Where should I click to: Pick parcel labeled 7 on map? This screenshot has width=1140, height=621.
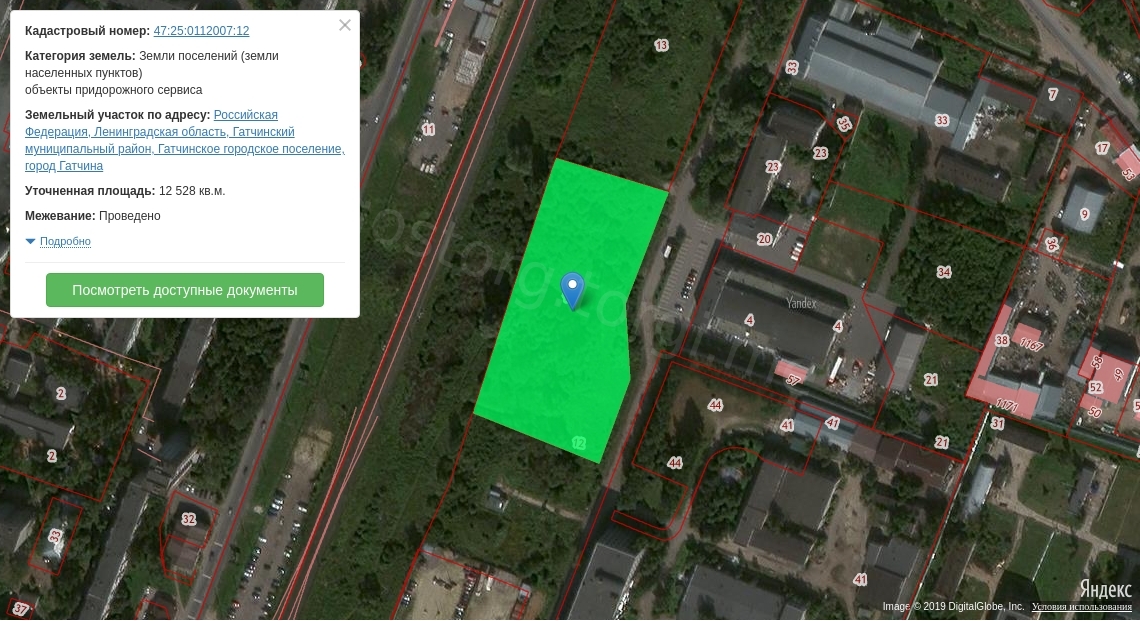coord(1053,95)
